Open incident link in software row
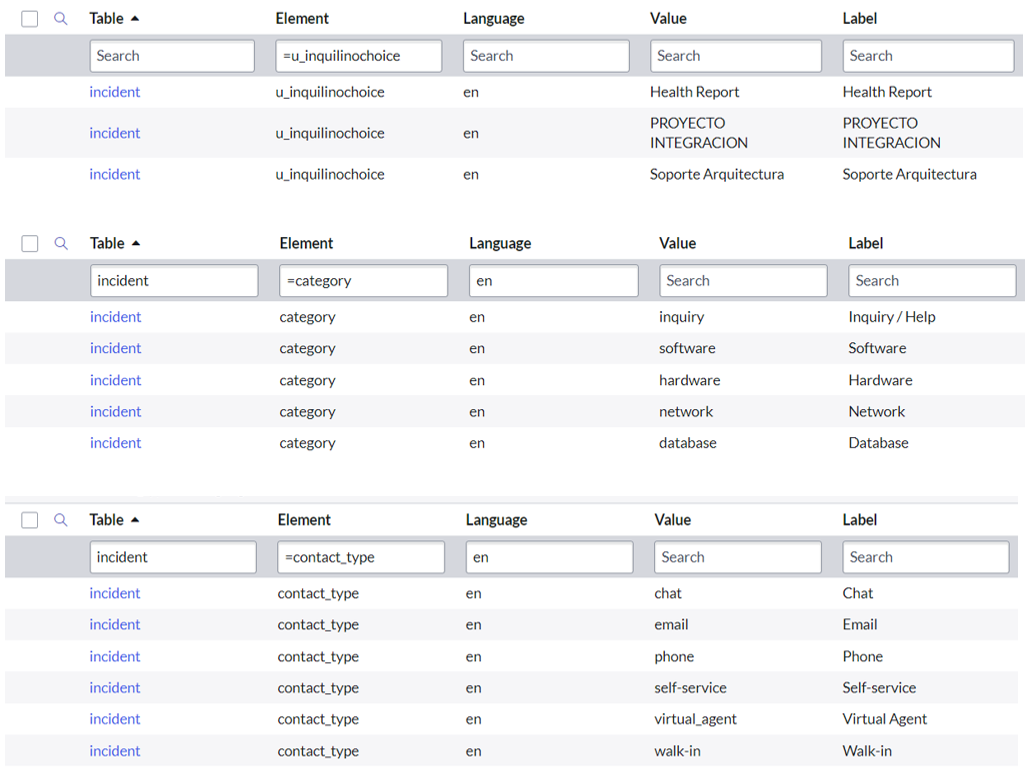 click(x=115, y=348)
